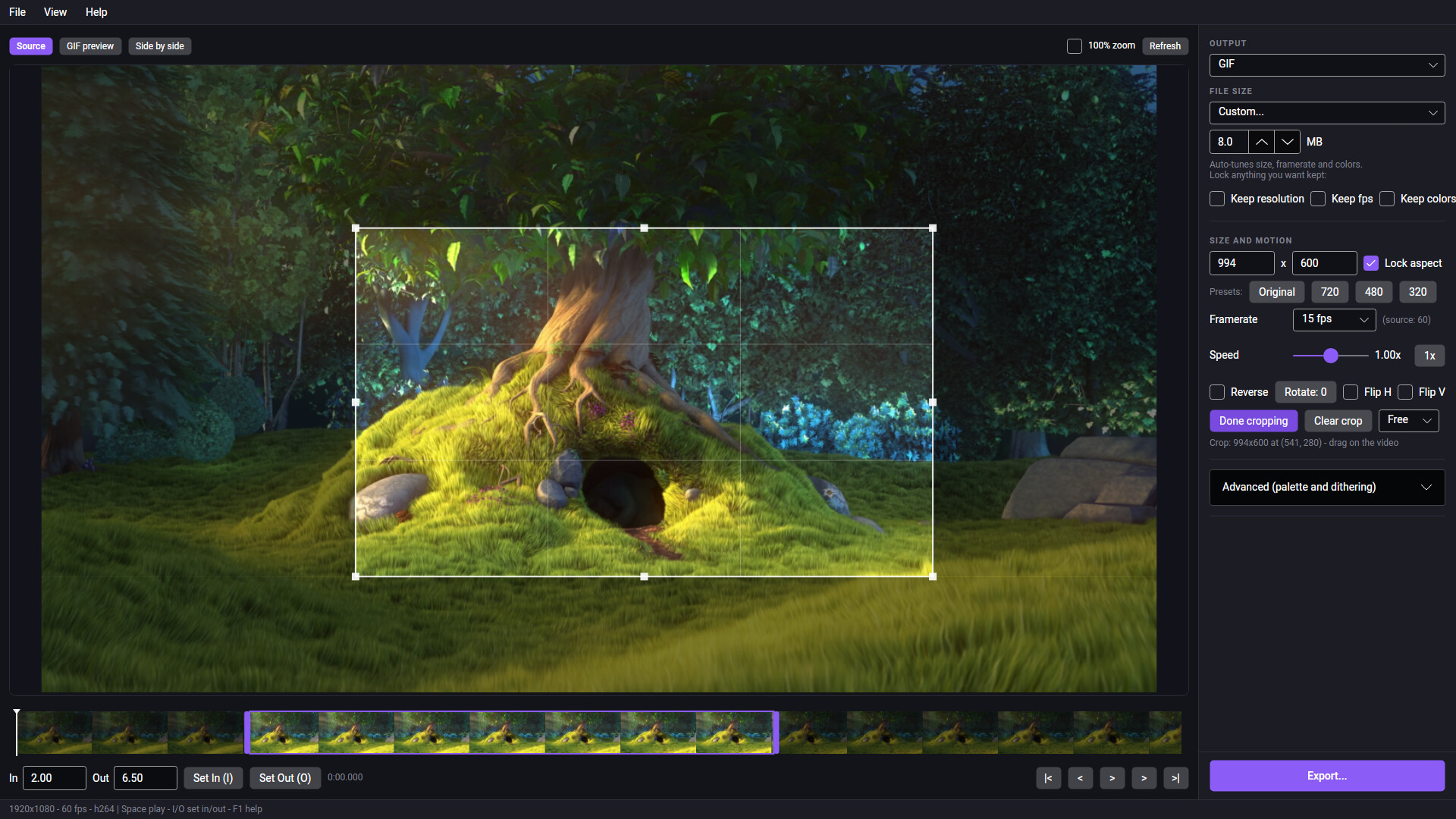Viewport: 1456px width, 819px height.
Task: Switch to GIF preview tab
Action: point(90,46)
